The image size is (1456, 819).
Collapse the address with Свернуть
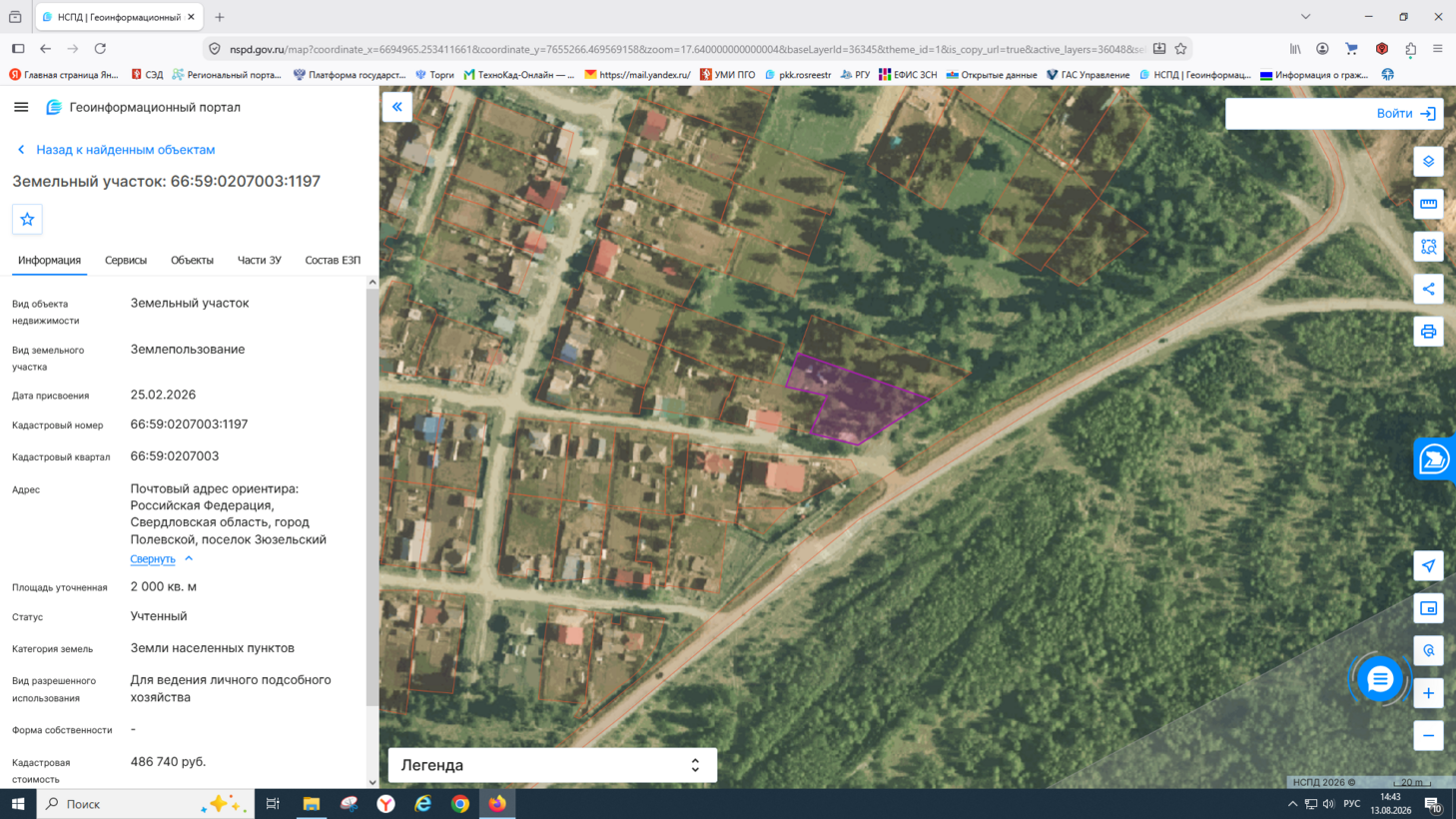(x=153, y=559)
